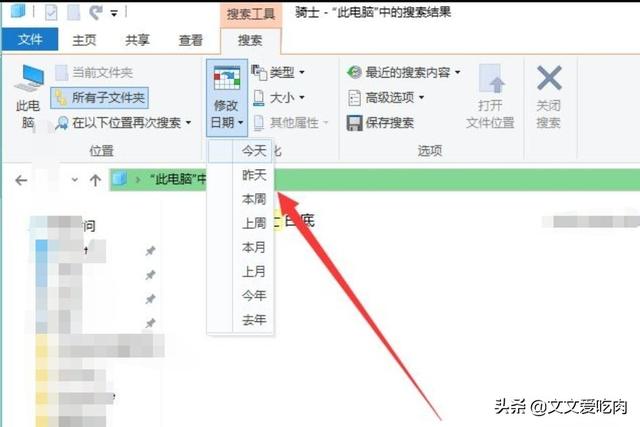
Task: Choose 昨天 from the date menu
Action: click(253, 175)
